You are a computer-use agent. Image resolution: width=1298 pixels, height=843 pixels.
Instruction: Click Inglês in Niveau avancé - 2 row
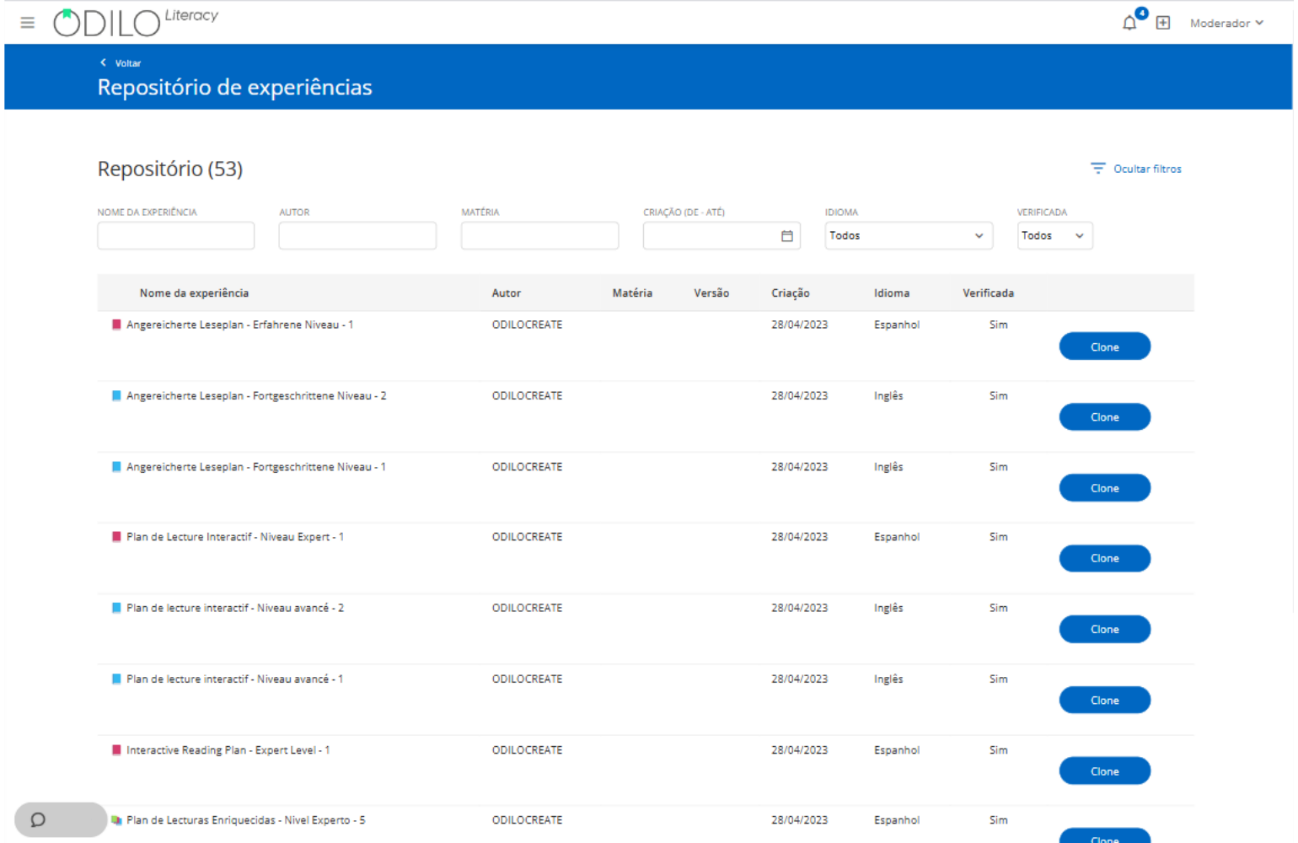coord(888,608)
